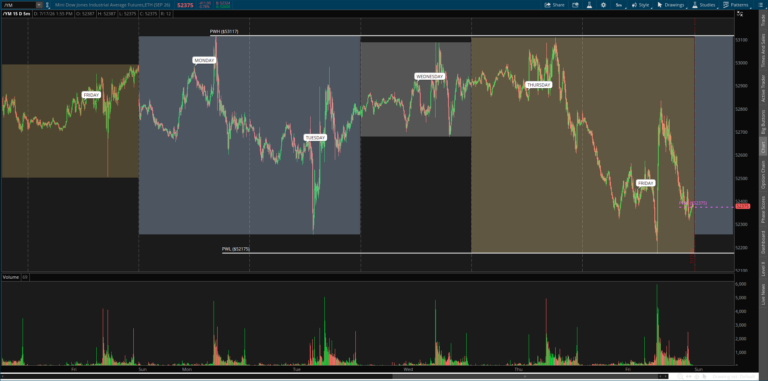Screen dimensions: 768x381
Task: Click the /YM symbol input field
Action: pos(19,5)
